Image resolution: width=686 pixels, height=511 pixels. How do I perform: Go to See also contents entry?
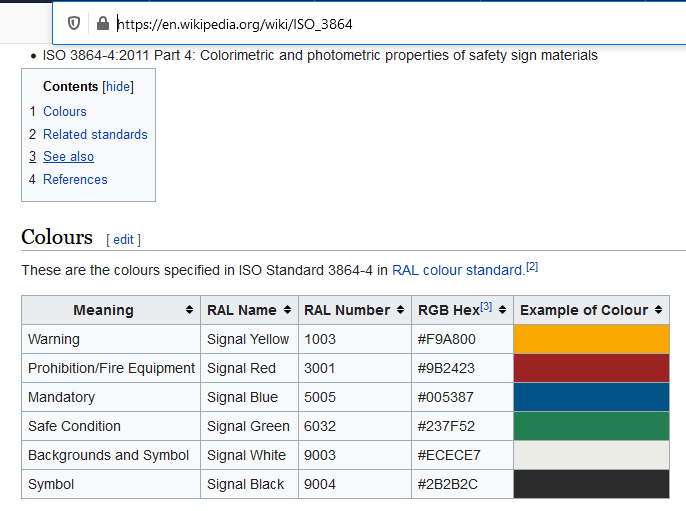[69, 157]
